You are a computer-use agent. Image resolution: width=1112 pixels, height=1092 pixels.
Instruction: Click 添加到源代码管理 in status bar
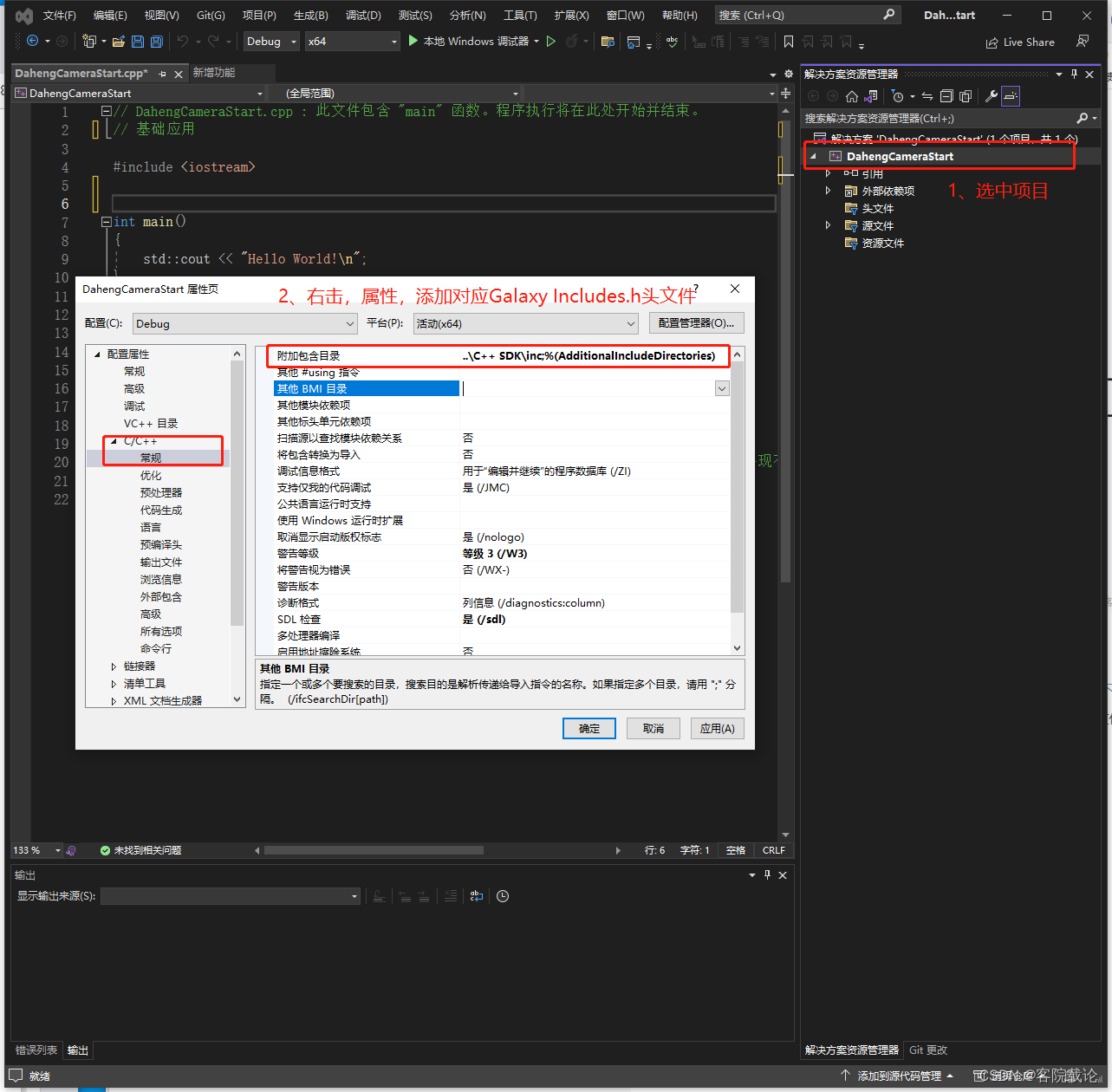coord(899,1076)
